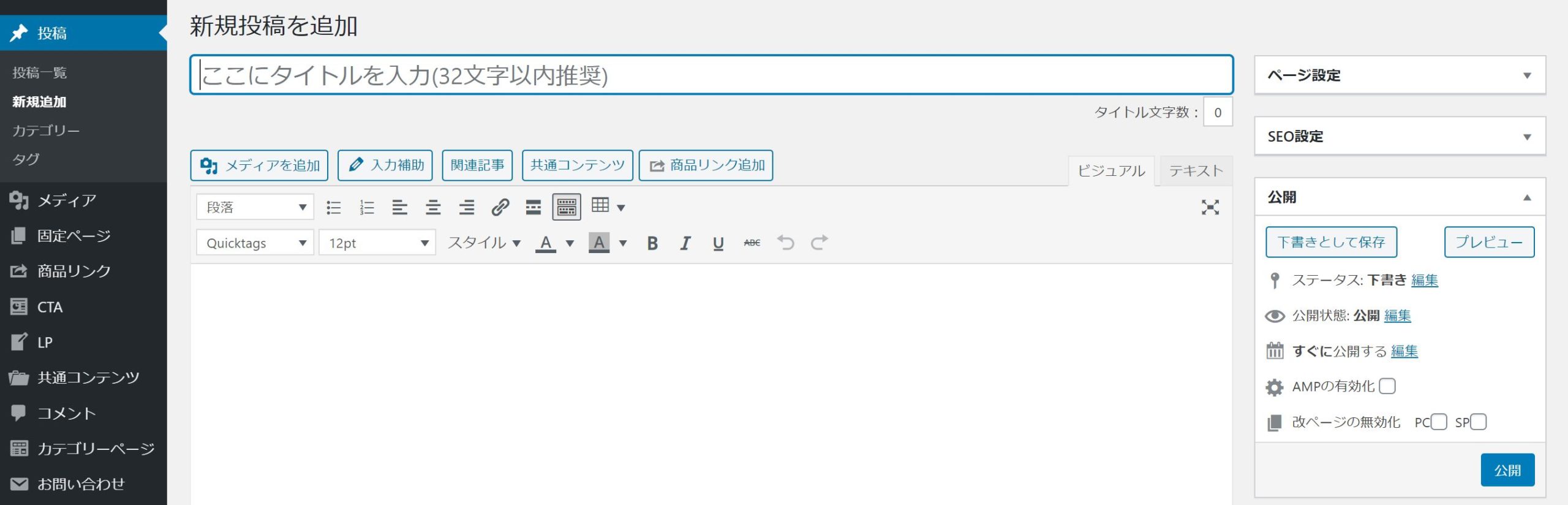Click the table grid icon

tap(600, 205)
